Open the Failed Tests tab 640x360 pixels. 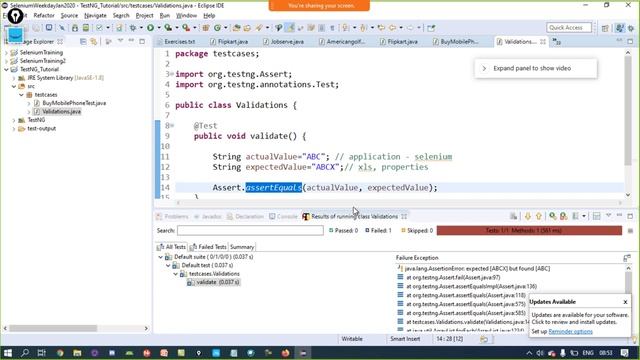pyautogui.click(x=208, y=247)
